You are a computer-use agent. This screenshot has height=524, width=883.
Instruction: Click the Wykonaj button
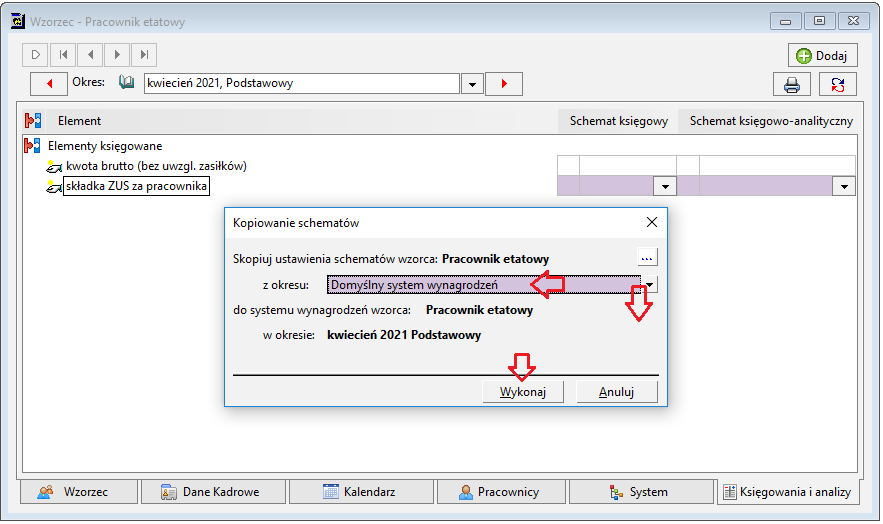[x=523, y=392]
